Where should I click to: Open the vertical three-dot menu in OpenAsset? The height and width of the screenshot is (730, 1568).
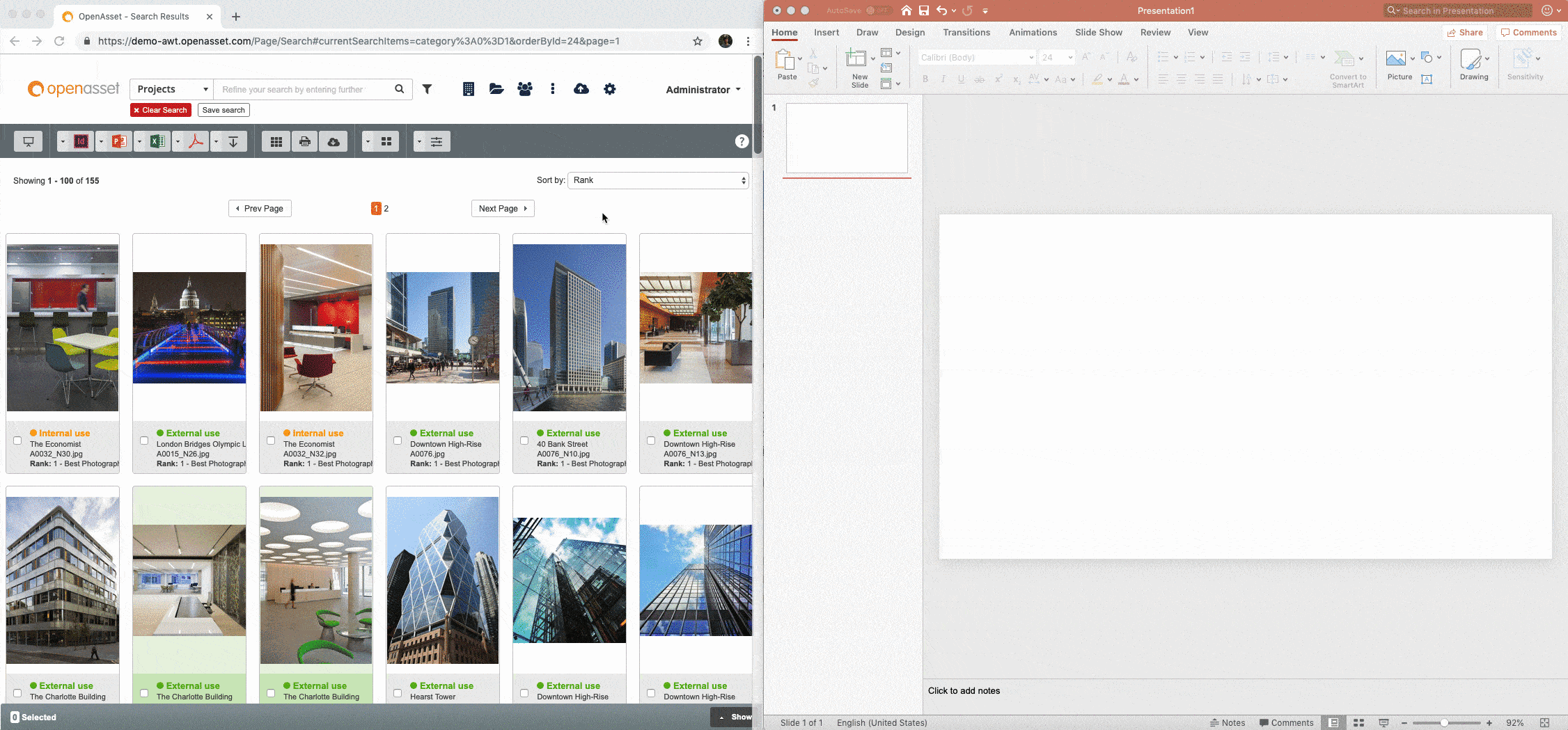point(553,89)
